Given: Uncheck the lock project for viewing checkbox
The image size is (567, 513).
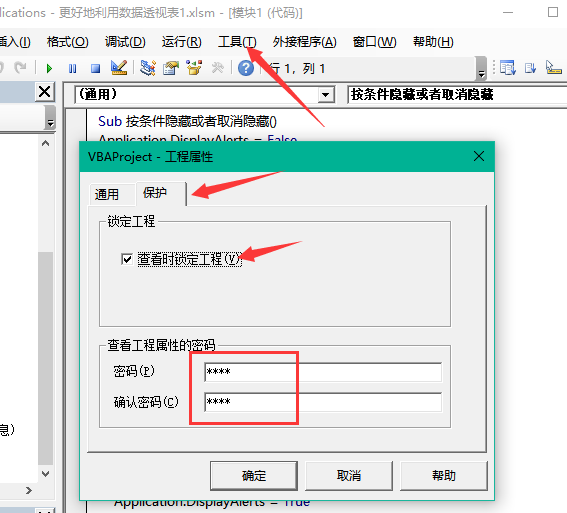Looking at the screenshot, I should click(127, 259).
